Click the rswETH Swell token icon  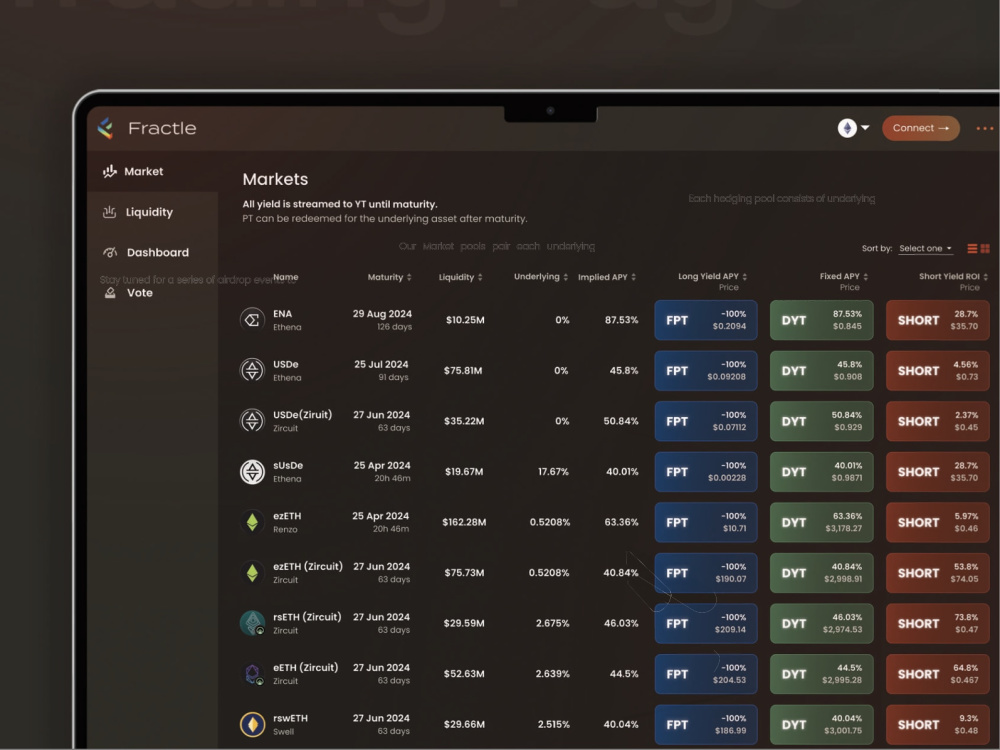pos(252,724)
